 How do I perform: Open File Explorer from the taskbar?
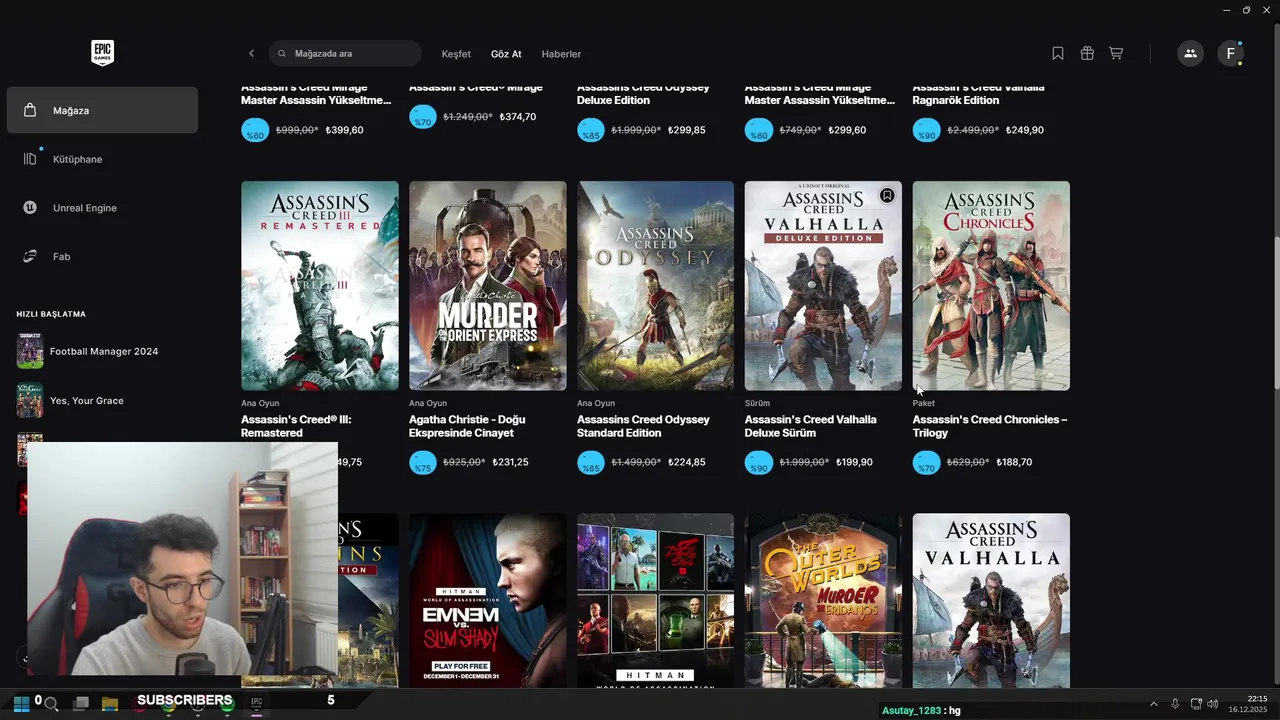[x=110, y=704]
